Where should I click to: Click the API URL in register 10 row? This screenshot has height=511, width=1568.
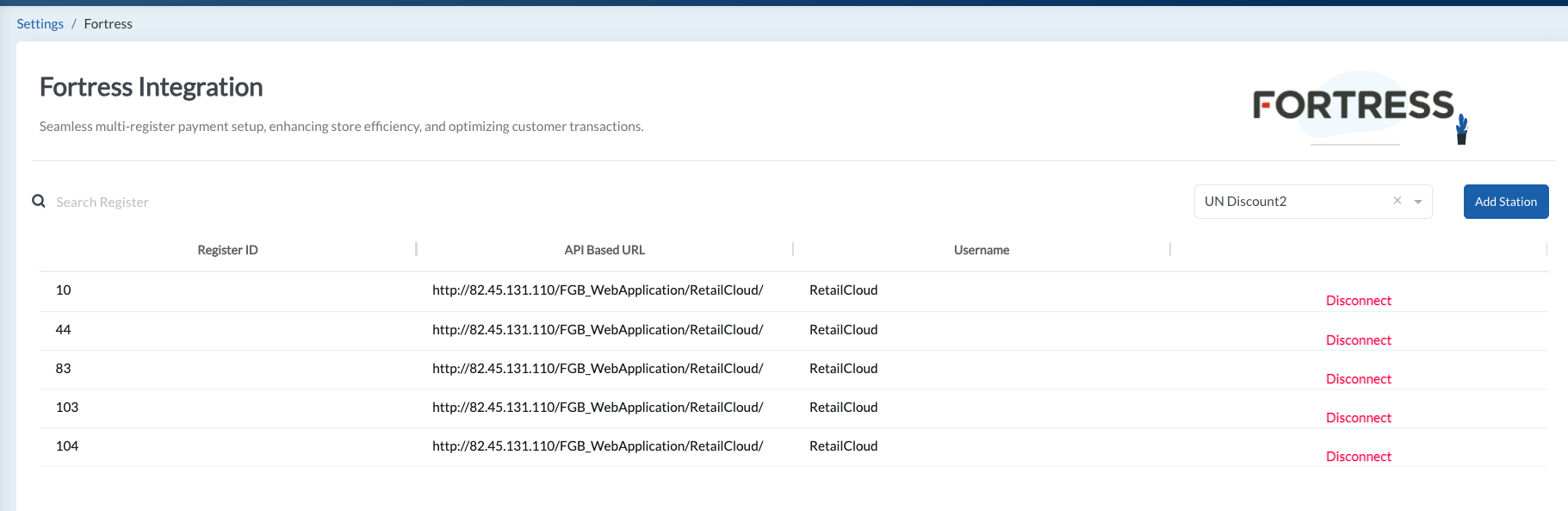(598, 290)
